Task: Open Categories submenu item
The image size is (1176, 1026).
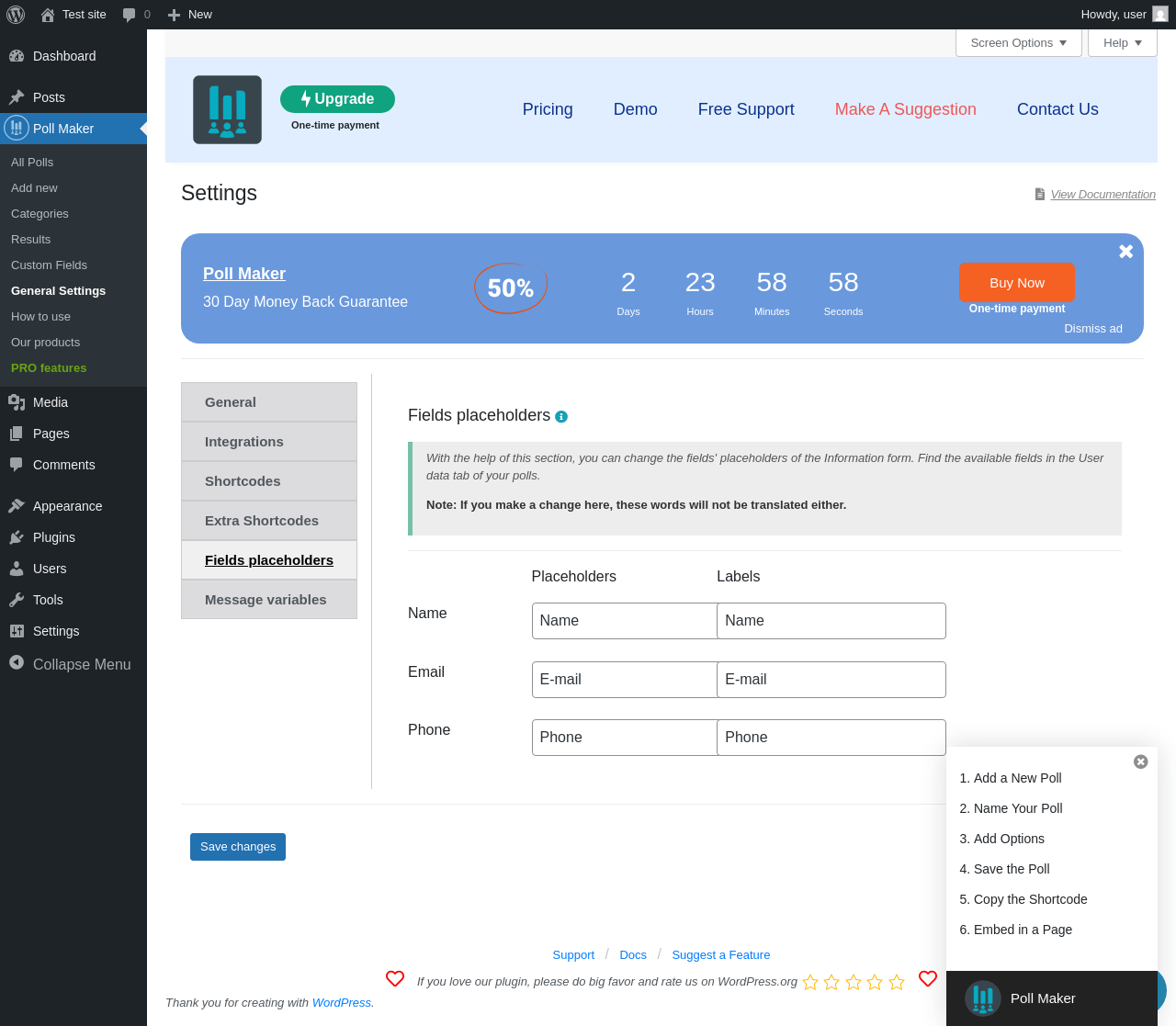Action: pyautogui.click(x=73, y=213)
